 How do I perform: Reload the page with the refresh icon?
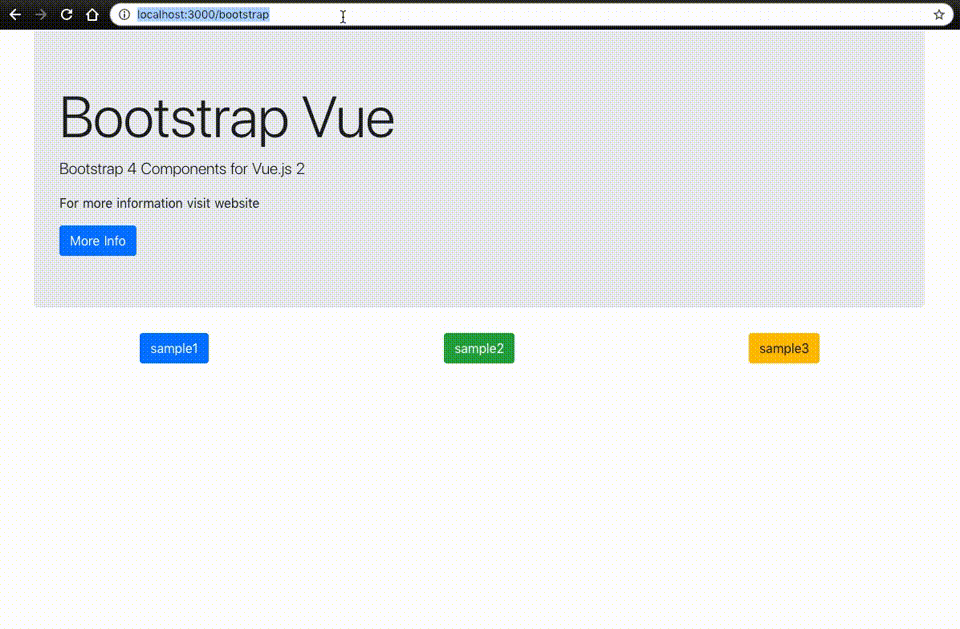[67, 14]
